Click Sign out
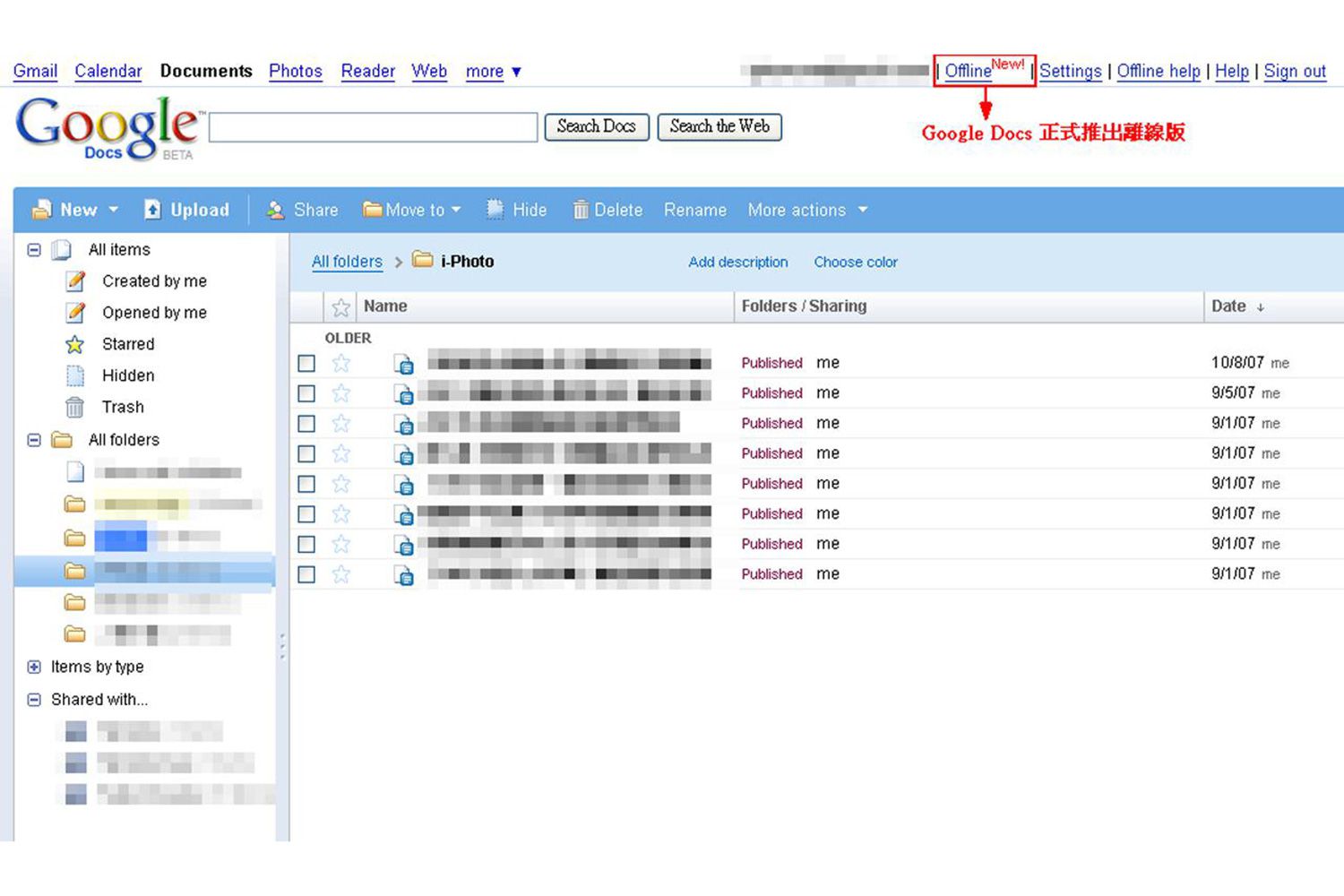 click(1295, 72)
